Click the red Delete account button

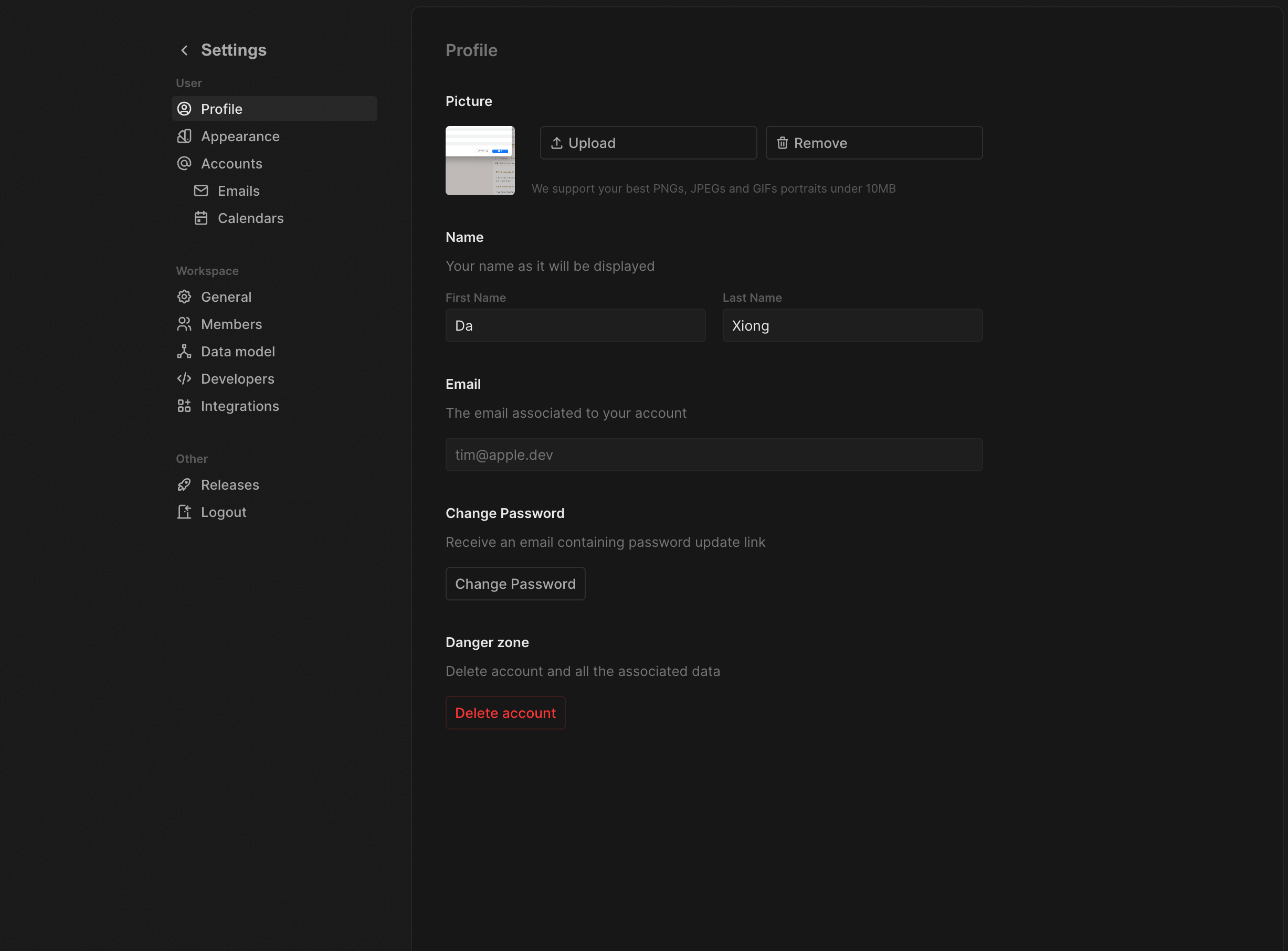(x=505, y=713)
